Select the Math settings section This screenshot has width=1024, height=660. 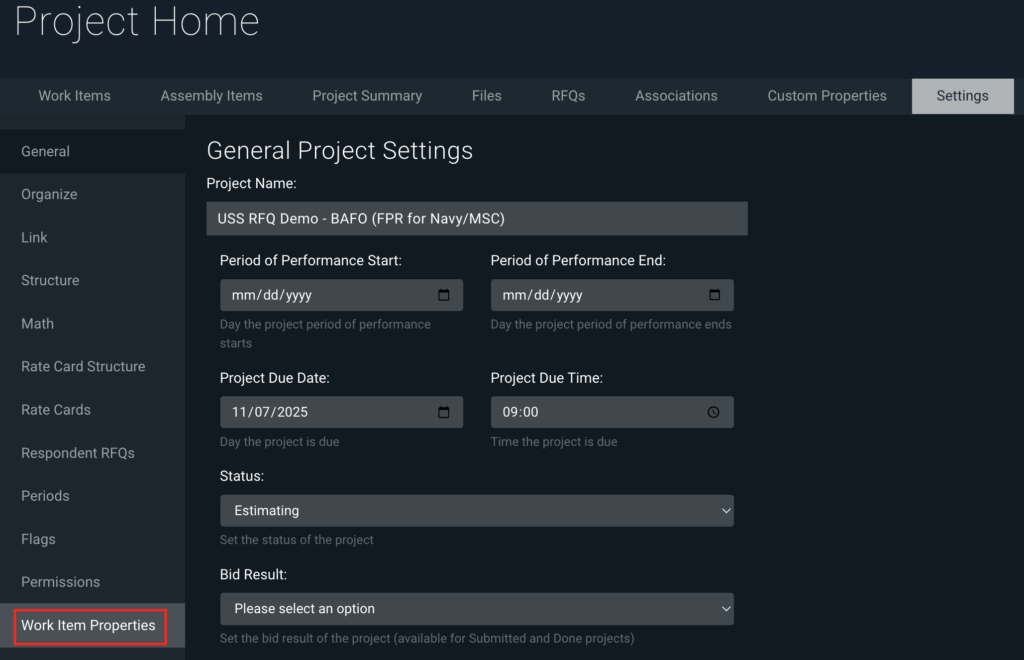click(x=38, y=324)
